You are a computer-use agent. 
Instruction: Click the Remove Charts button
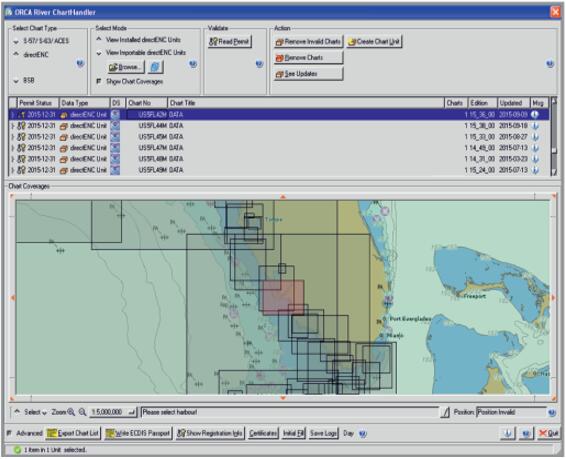click(309, 57)
